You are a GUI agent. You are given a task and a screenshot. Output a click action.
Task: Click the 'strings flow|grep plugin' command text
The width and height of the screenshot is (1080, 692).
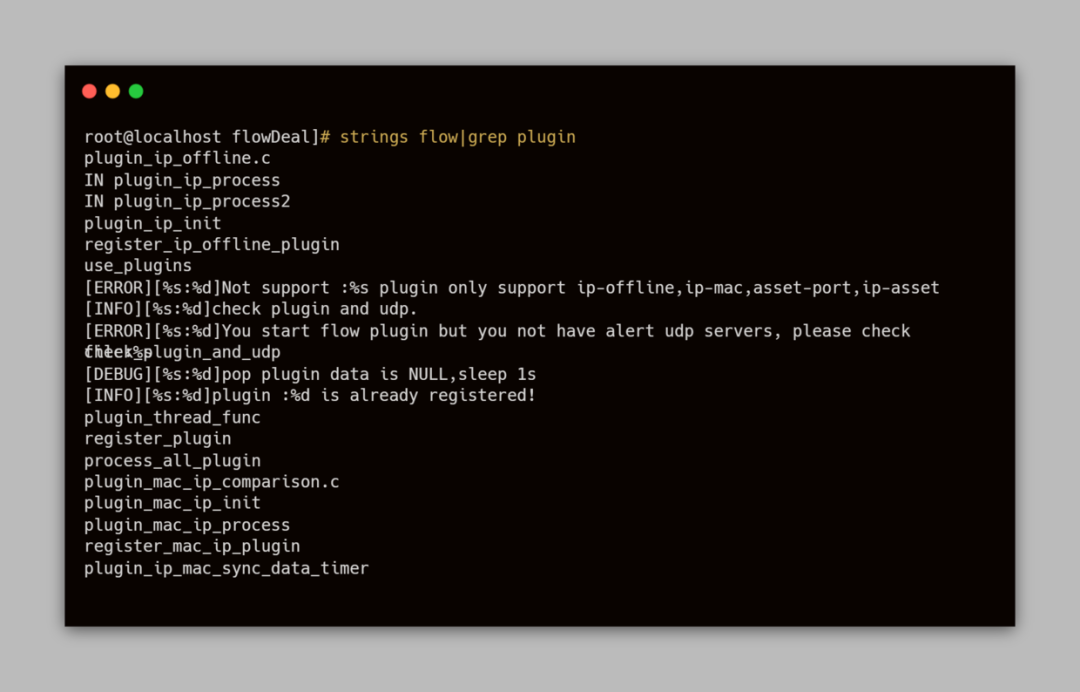point(457,137)
